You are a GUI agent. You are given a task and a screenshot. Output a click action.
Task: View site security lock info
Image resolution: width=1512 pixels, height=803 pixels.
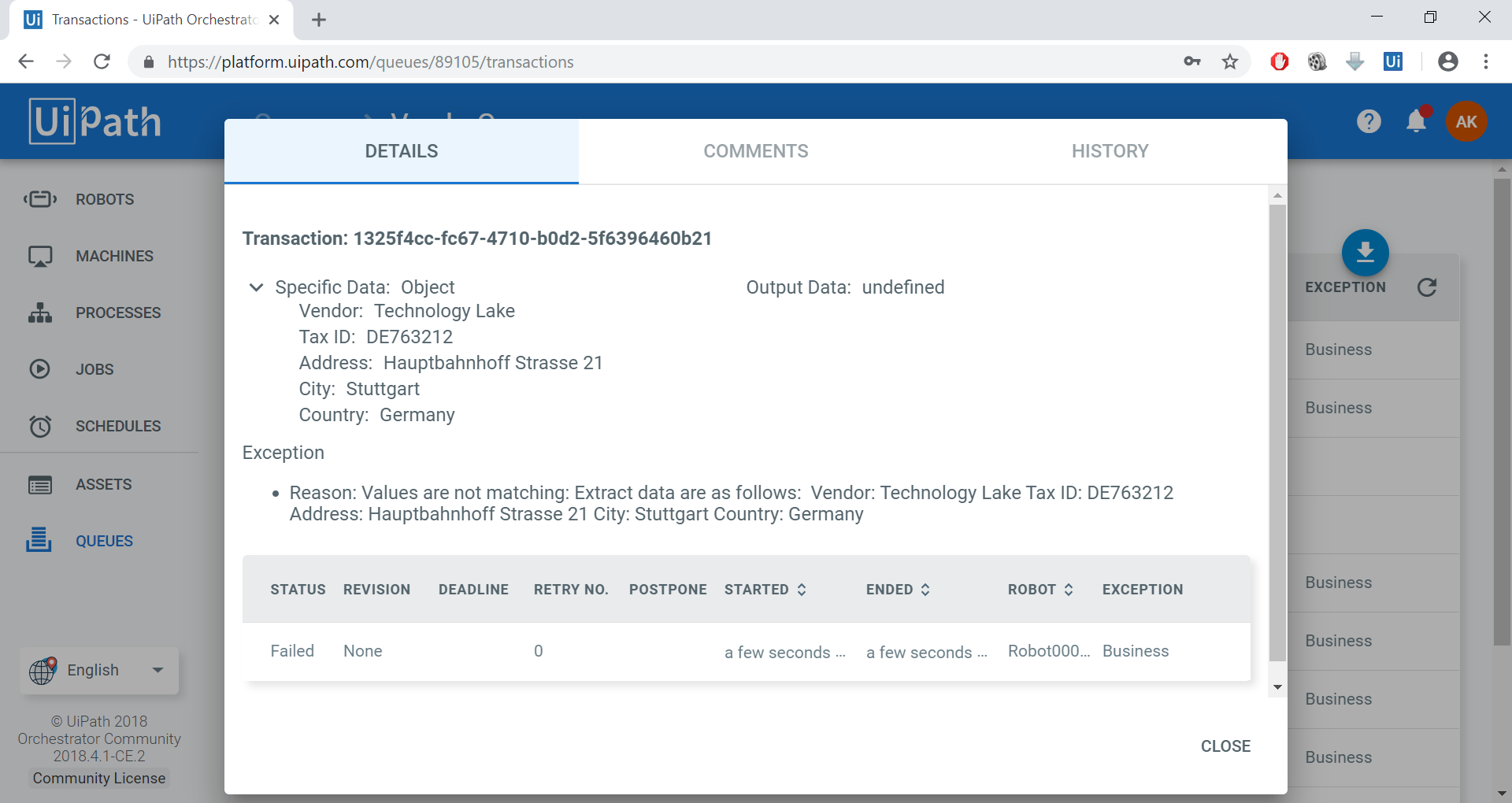coord(148,61)
